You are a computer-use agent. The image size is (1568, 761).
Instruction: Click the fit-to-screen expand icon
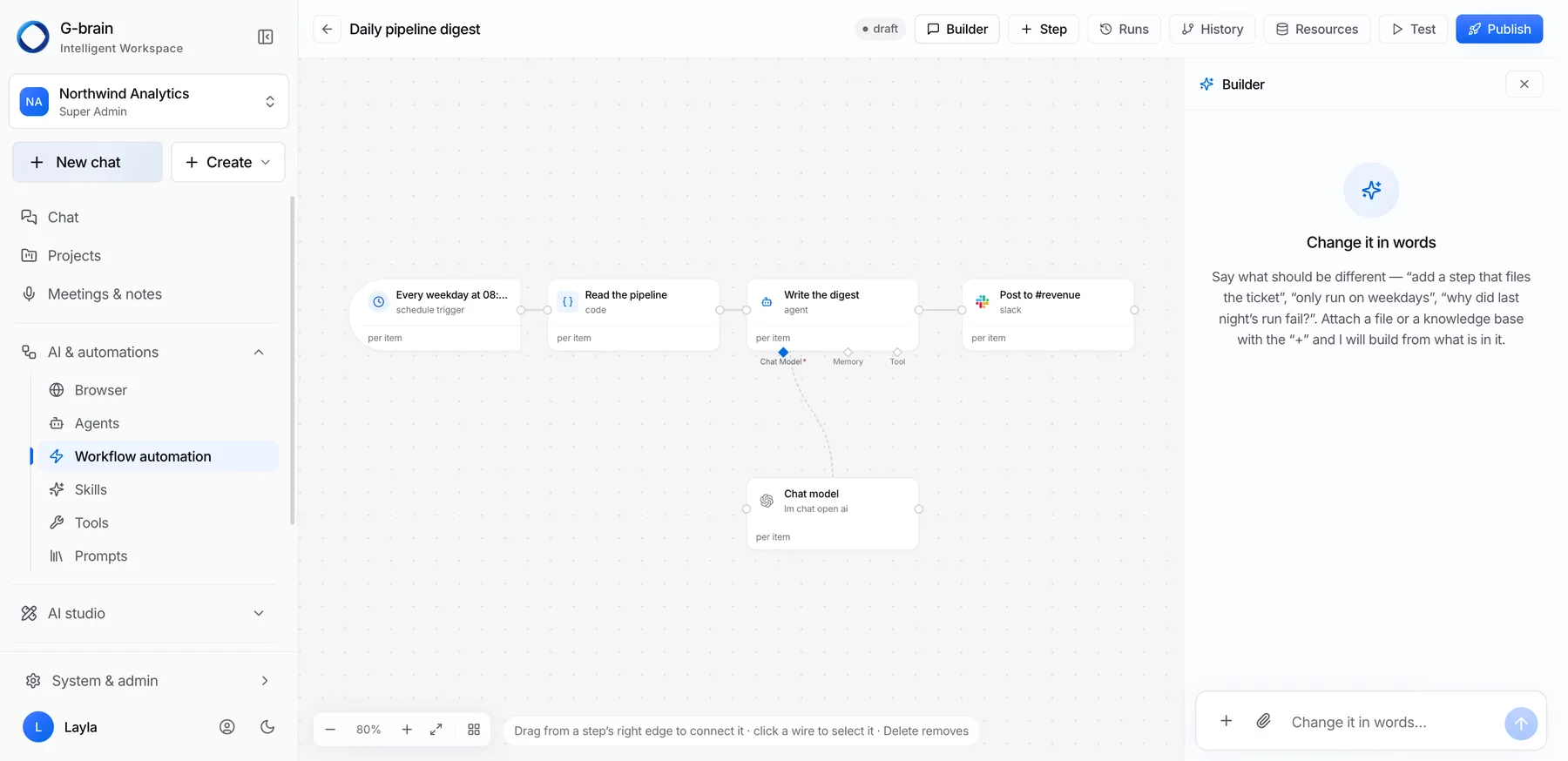tap(436, 730)
